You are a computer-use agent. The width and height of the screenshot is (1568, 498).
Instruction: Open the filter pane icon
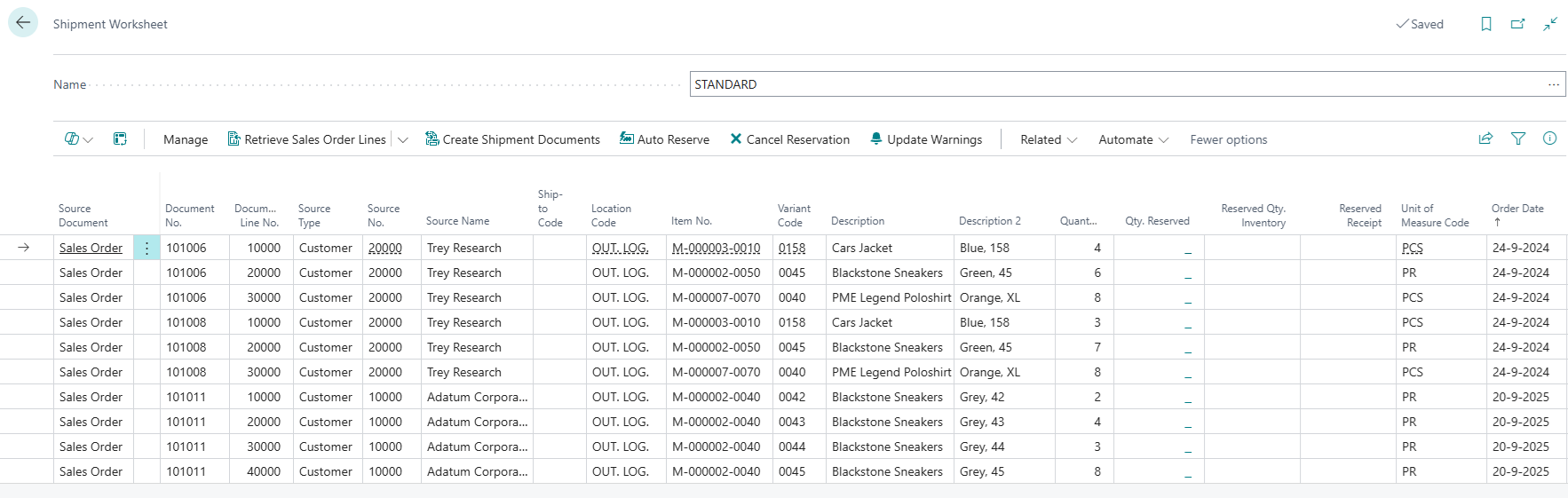1518,138
